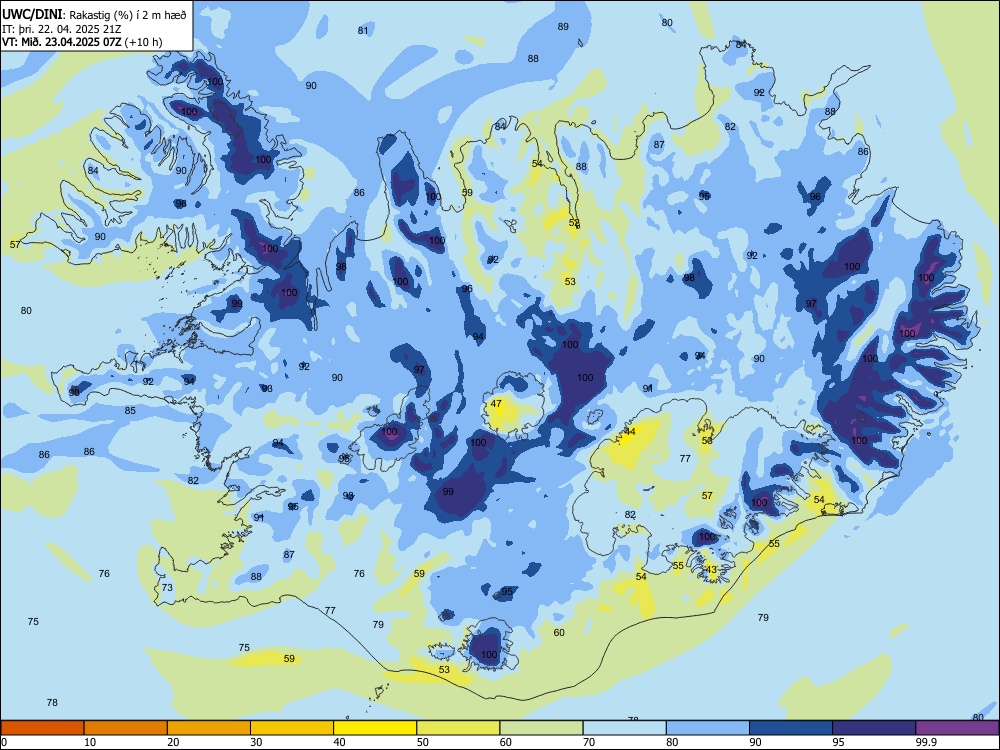Click the '70' legend tick label
This screenshot has width=1000, height=750.
(x=589, y=742)
